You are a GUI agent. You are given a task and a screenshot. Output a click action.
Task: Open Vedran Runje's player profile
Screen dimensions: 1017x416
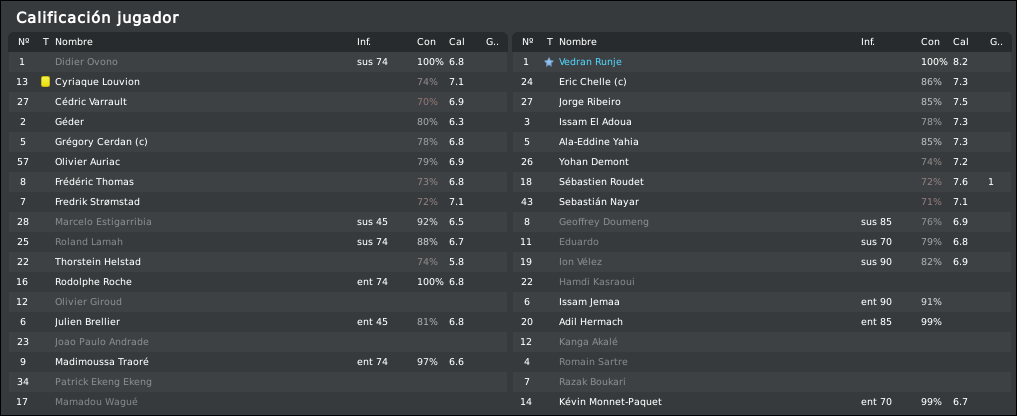(590, 62)
